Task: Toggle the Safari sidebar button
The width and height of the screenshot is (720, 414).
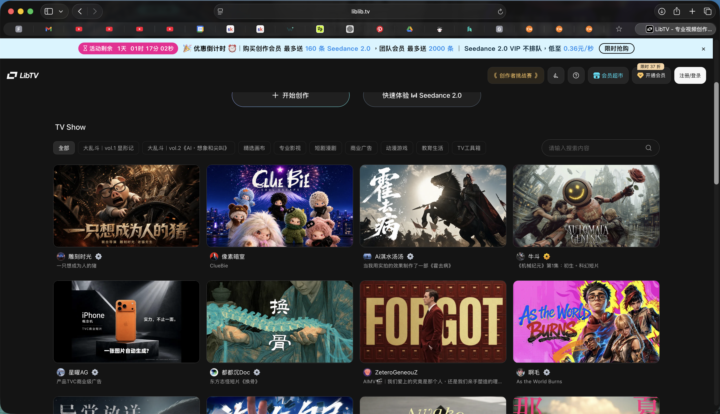Action: (x=49, y=11)
